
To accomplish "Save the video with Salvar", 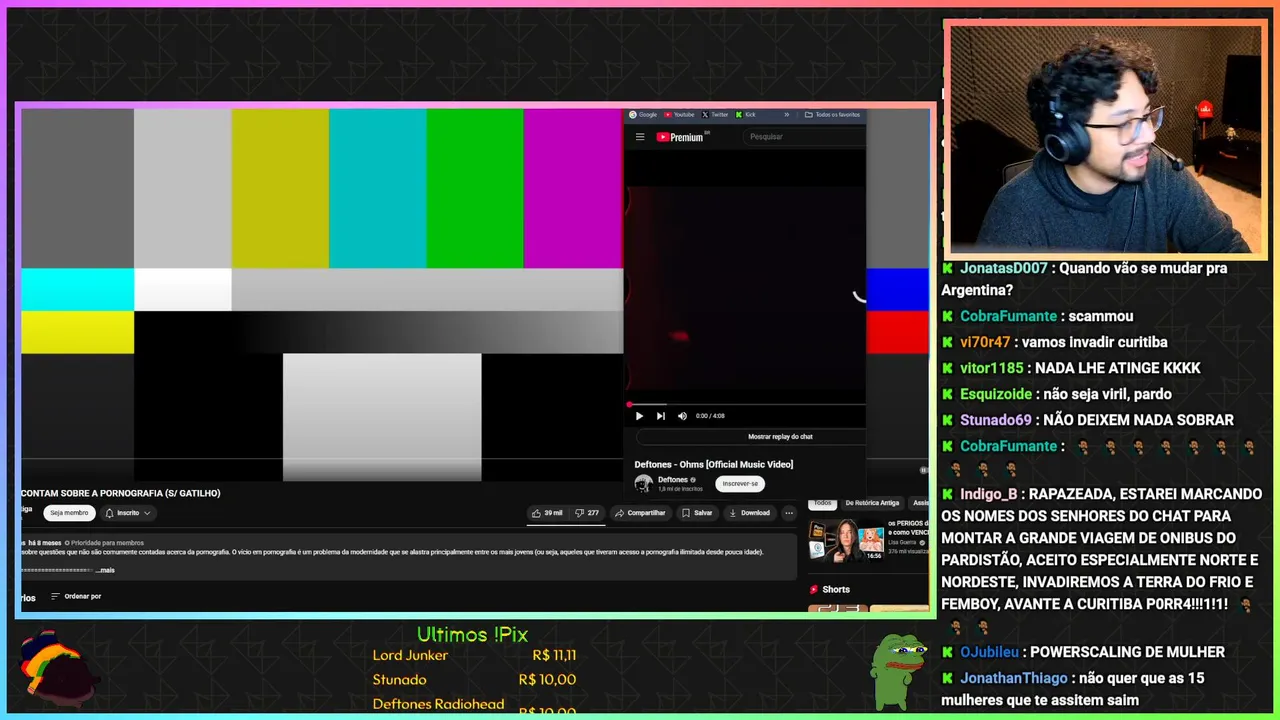I will pyautogui.click(x=697, y=513).
